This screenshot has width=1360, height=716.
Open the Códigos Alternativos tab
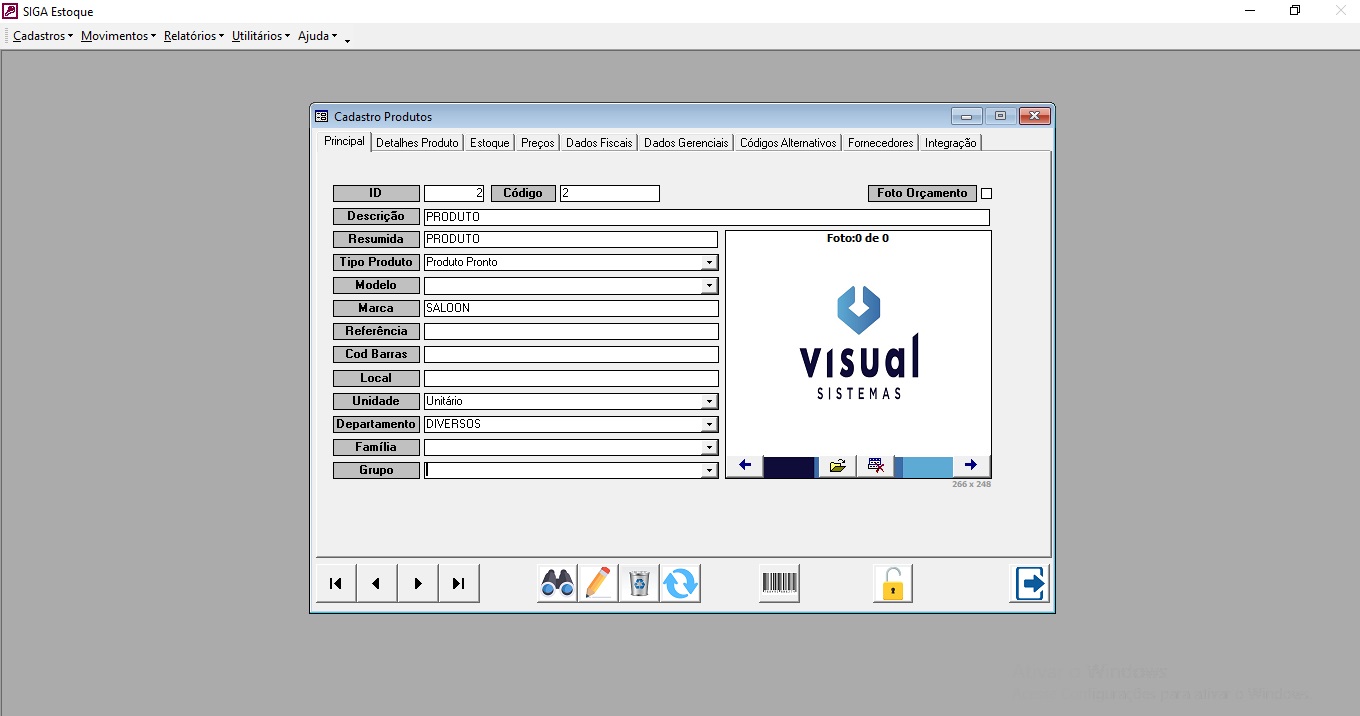(x=788, y=143)
